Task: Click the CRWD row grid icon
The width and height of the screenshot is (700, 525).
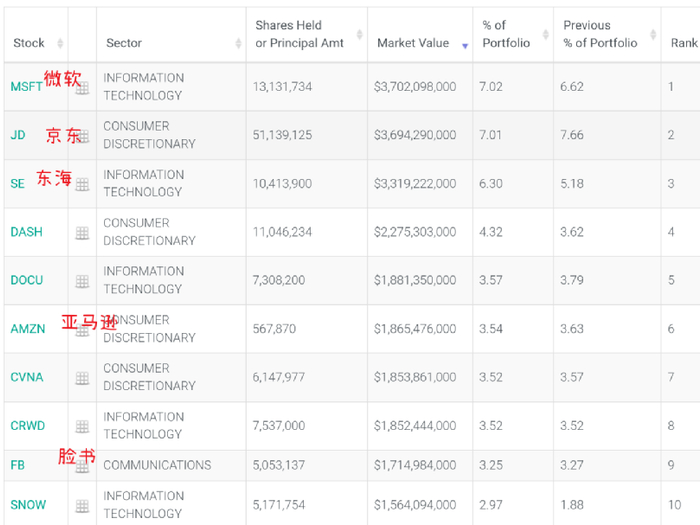Action: click(x=82, y=426)
